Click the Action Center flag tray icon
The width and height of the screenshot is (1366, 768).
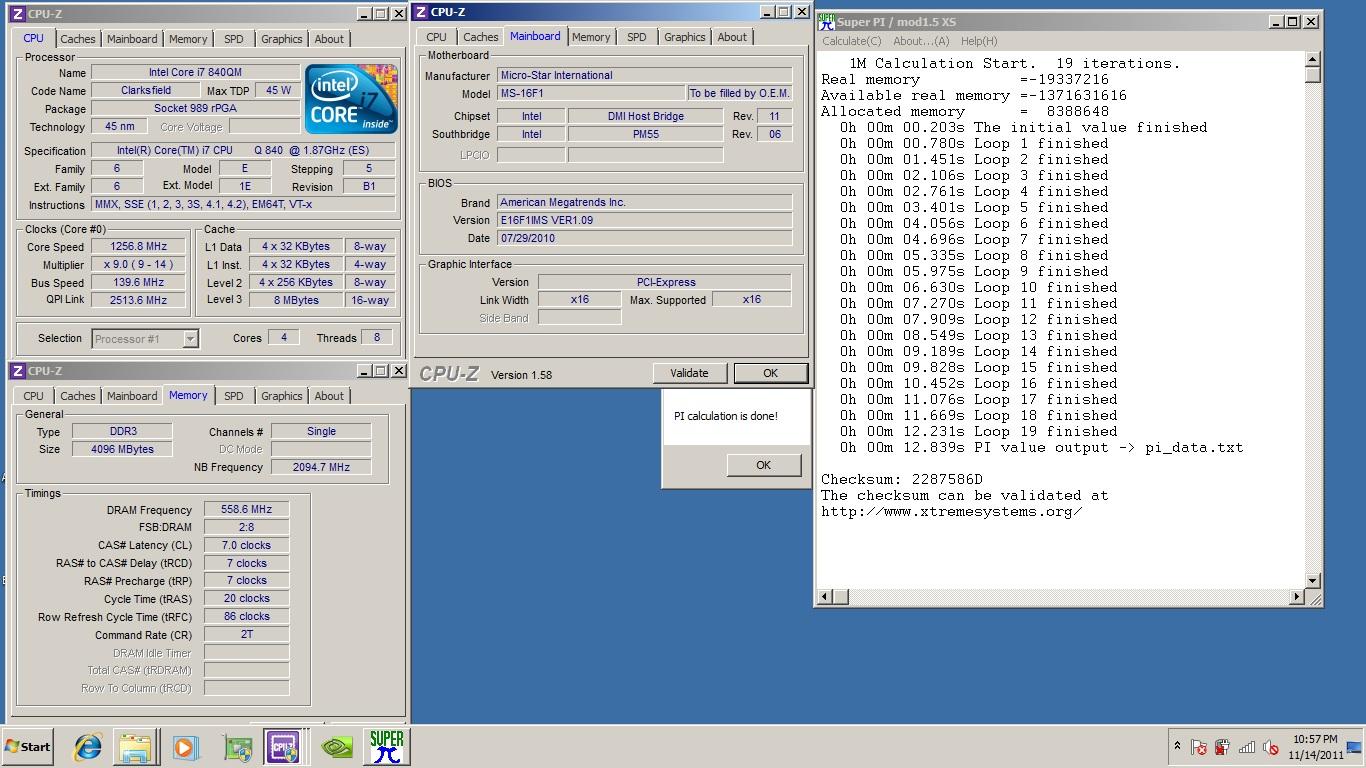point(1199,746)
